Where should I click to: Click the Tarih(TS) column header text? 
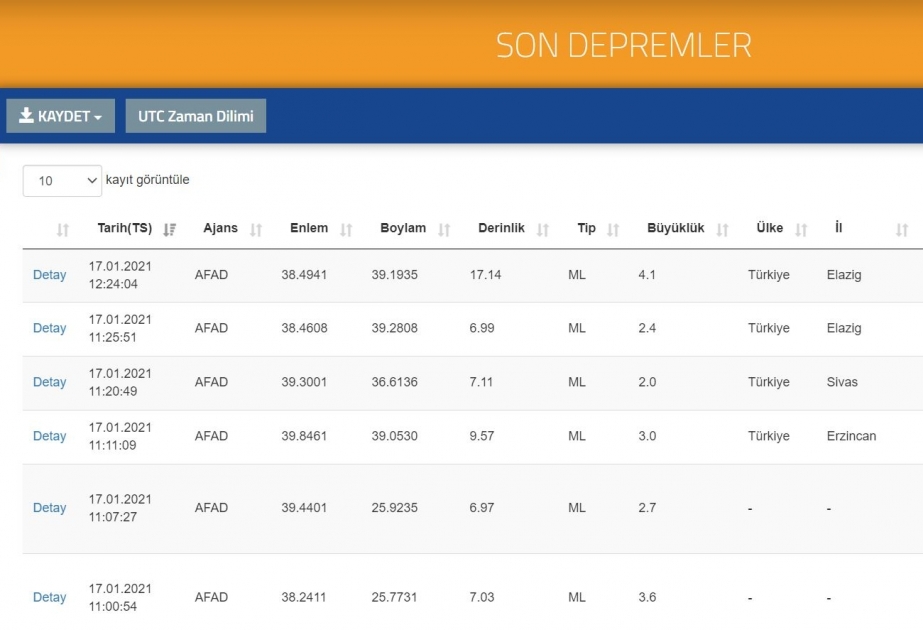(125, 228)
